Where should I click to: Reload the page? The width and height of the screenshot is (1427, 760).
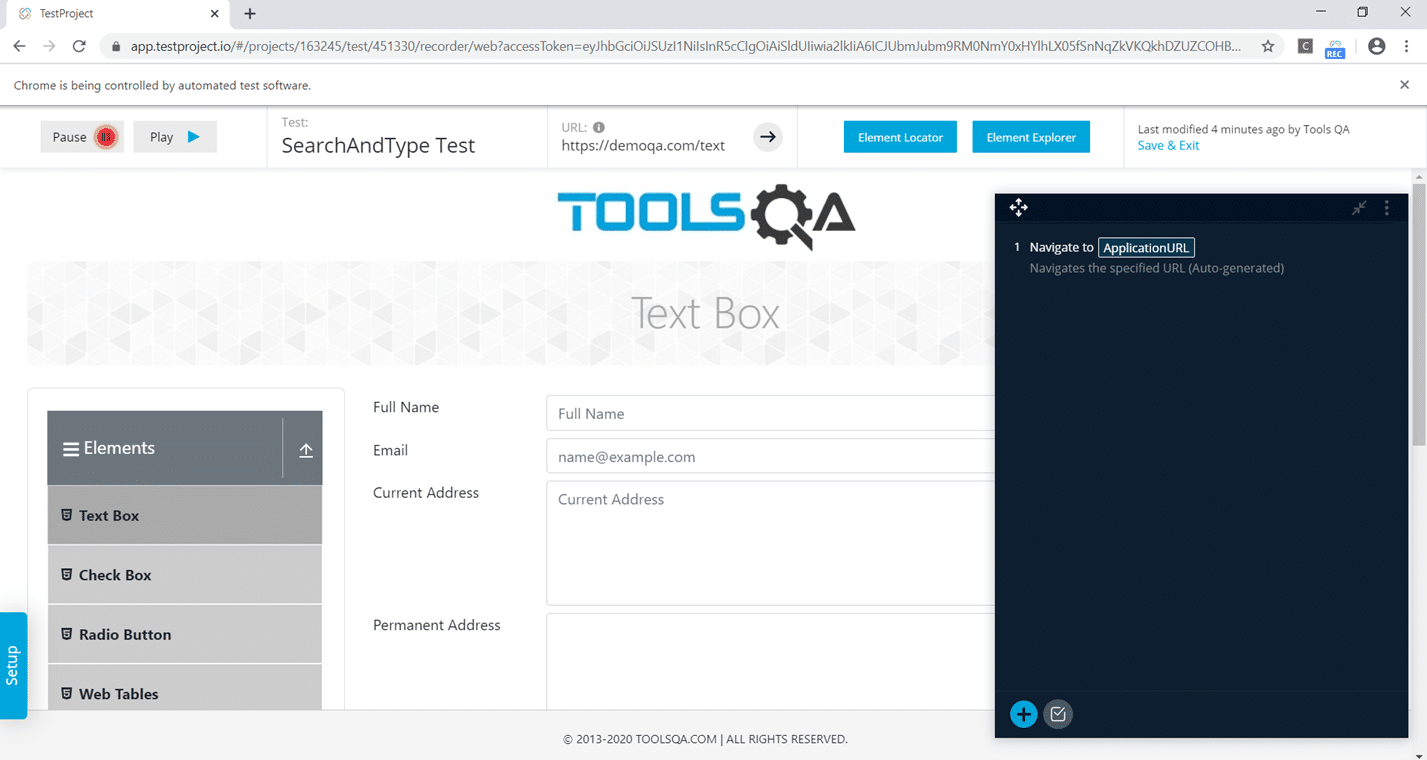[x=79, y=46]
